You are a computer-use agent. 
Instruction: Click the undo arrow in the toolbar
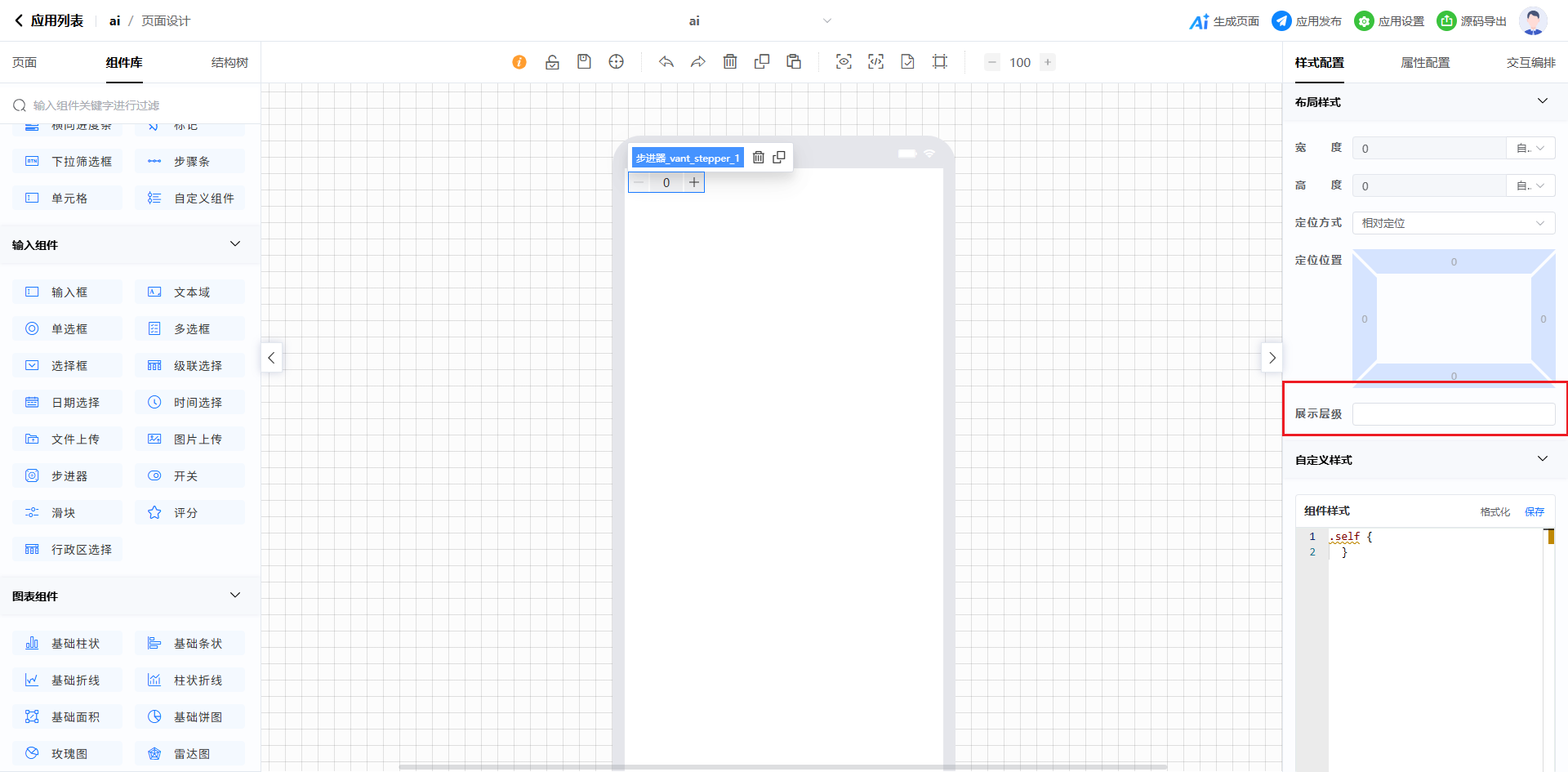click(x=666, y=62)
